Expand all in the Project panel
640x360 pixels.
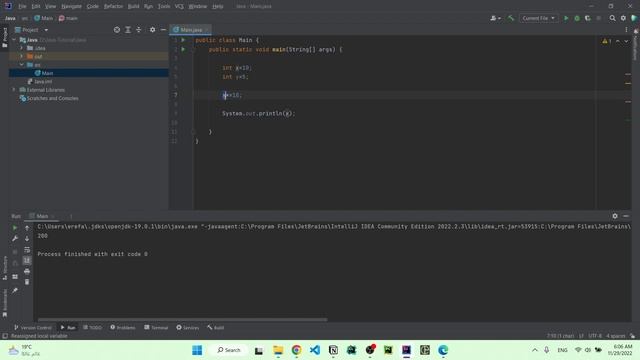coord(128,30)
